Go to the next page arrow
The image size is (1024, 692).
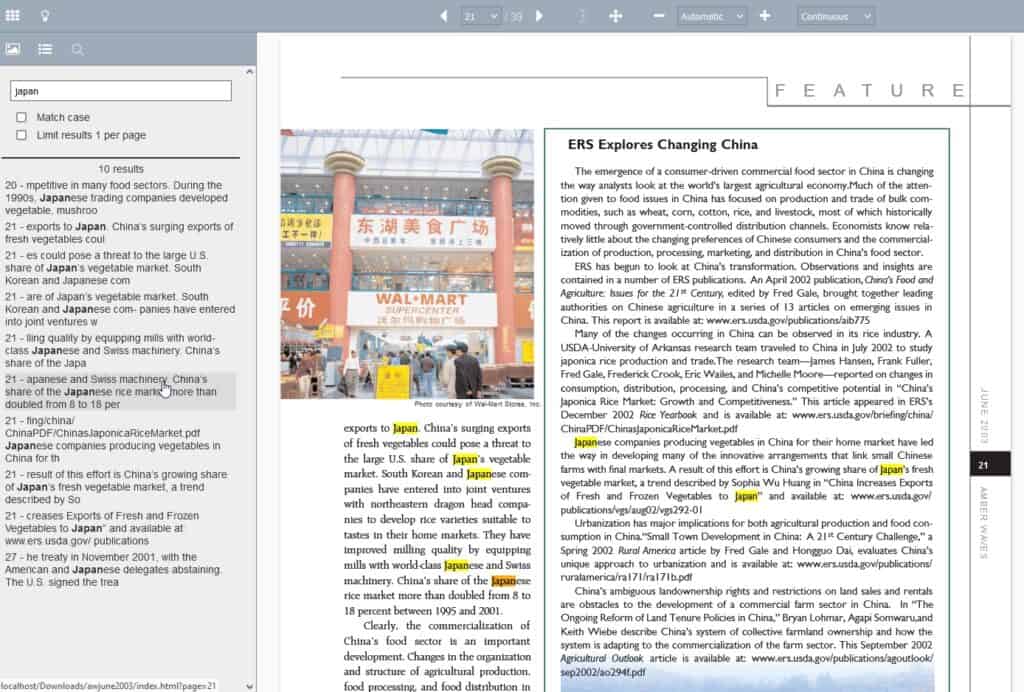(x=539, y=16)
